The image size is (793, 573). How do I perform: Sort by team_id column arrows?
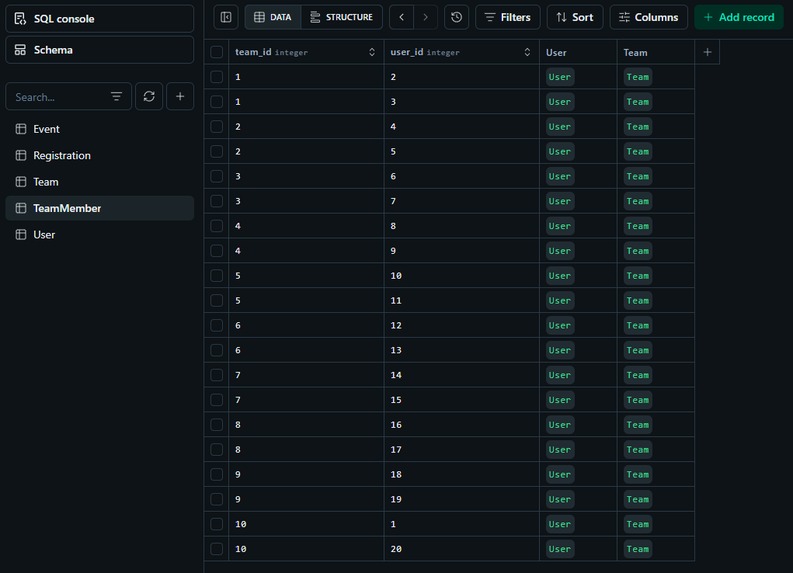point(372,52)
